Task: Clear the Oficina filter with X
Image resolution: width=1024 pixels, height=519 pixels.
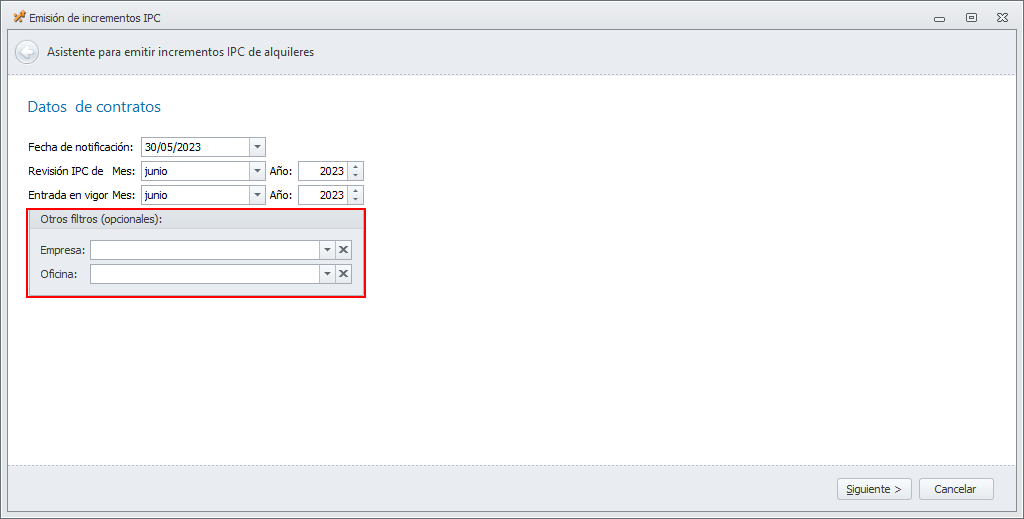Action: tap(344, 274)
